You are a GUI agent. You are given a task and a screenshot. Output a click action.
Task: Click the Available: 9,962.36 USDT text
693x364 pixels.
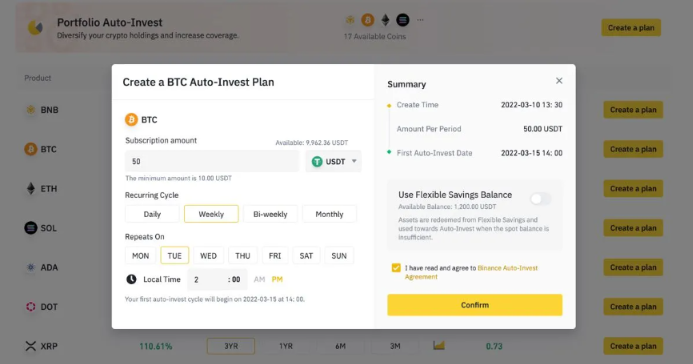point(312,143)
